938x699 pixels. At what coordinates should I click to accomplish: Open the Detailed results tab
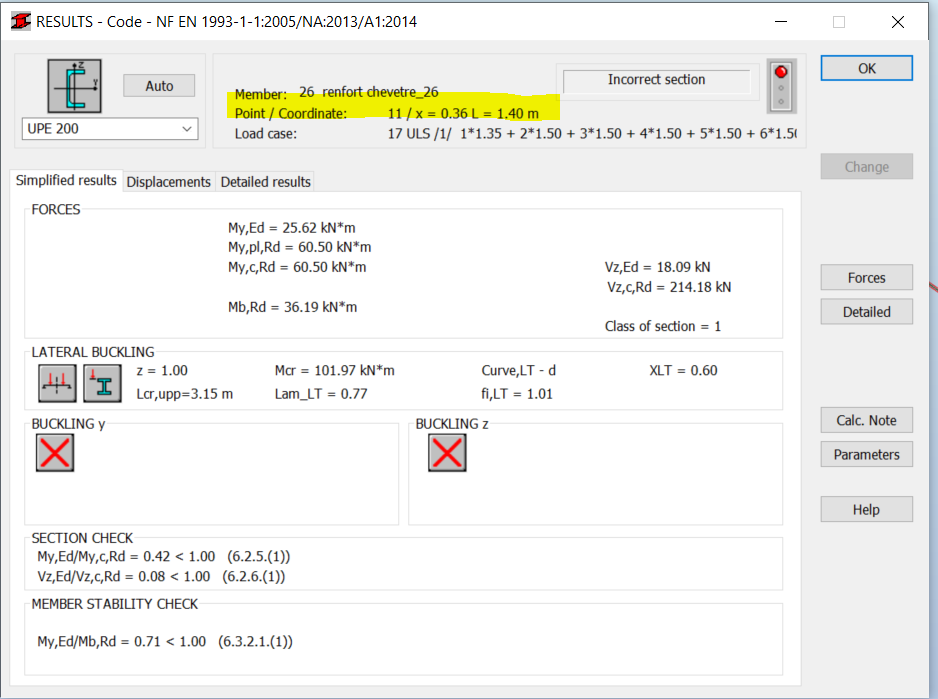pyautogui.click(x=264, y=181)
